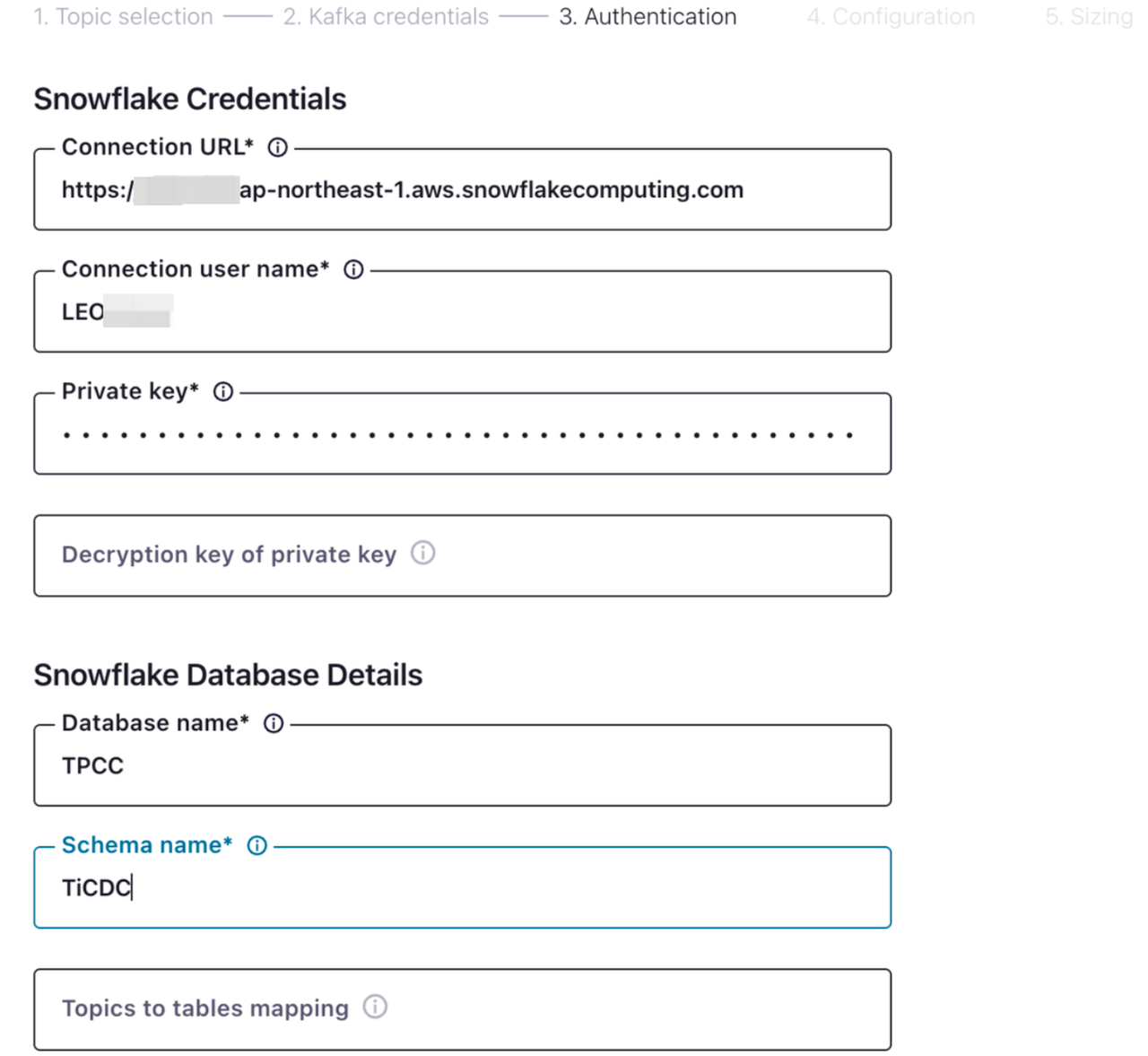1148x1056 pixels.
Task: Click the Snowflake Database Details heading
Action: pyautogui.click(x=228, y=675)
